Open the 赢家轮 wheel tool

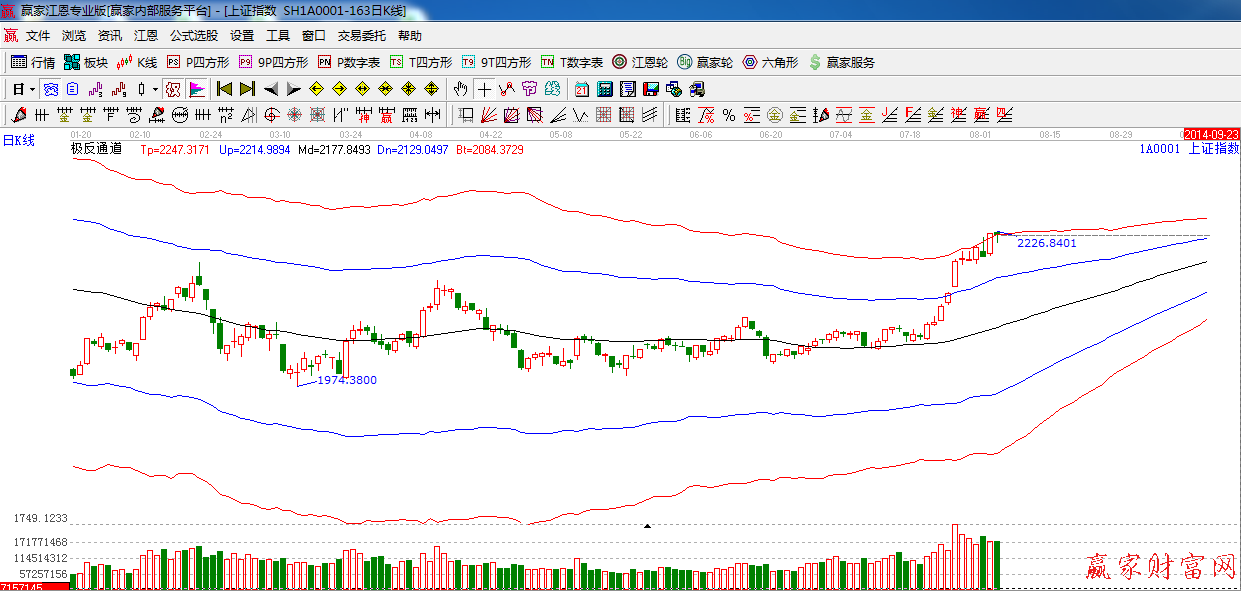704,62
